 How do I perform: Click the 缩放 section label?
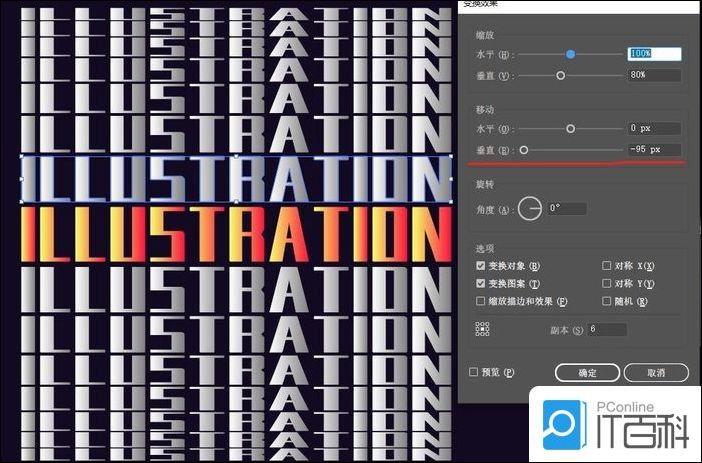pos(485,35)
